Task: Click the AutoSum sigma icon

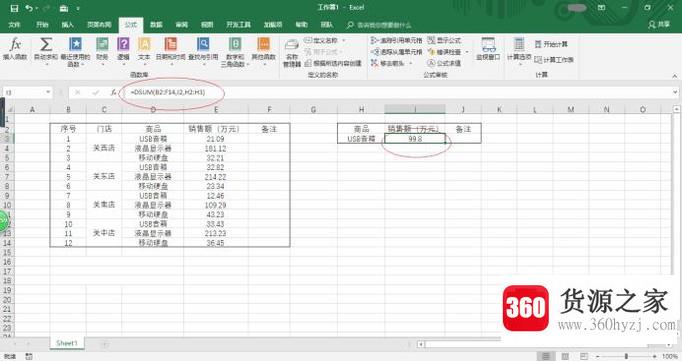Action: (x=46, y=44)
